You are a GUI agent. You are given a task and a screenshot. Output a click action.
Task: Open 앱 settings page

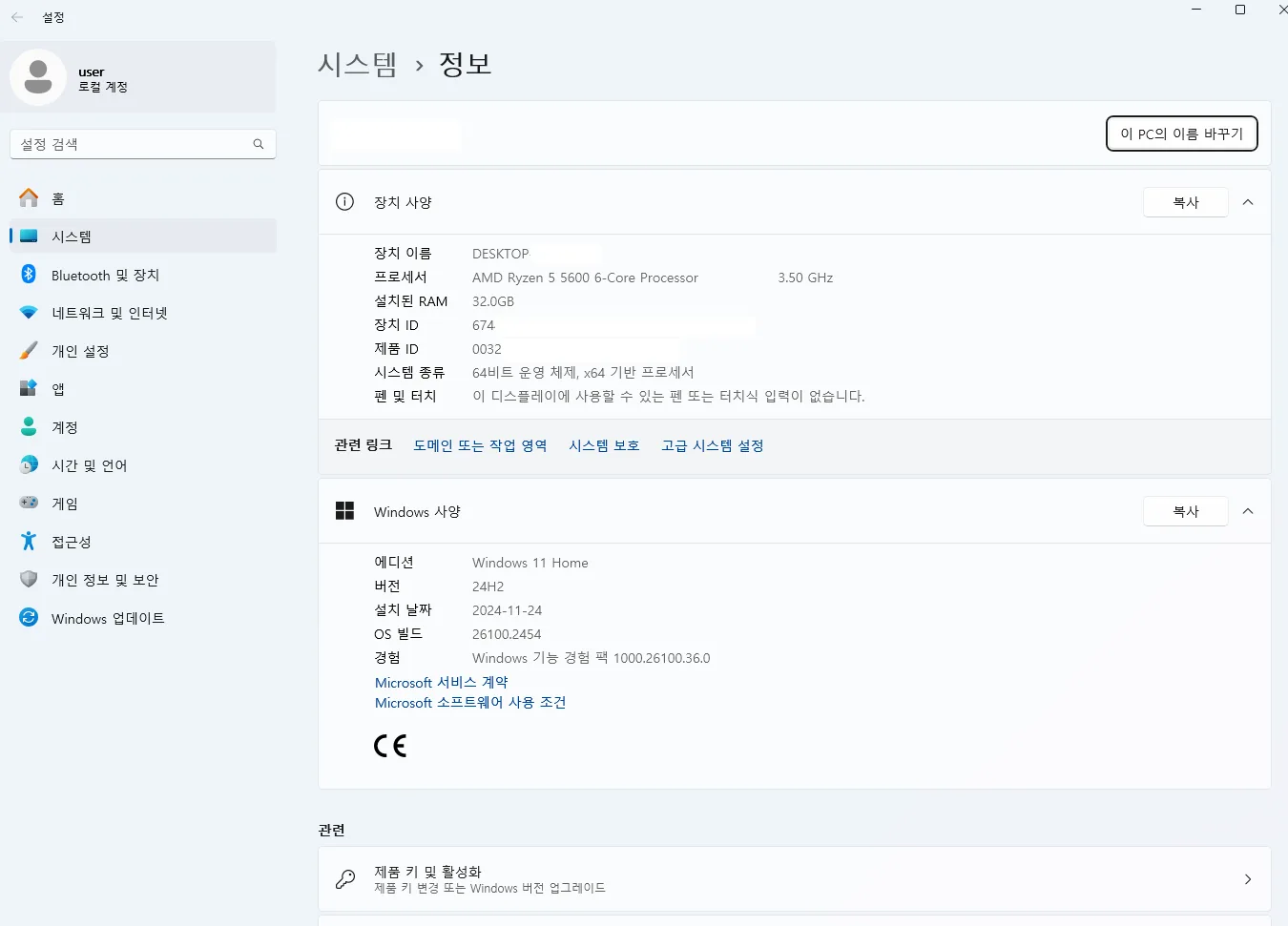click(143, 389)
